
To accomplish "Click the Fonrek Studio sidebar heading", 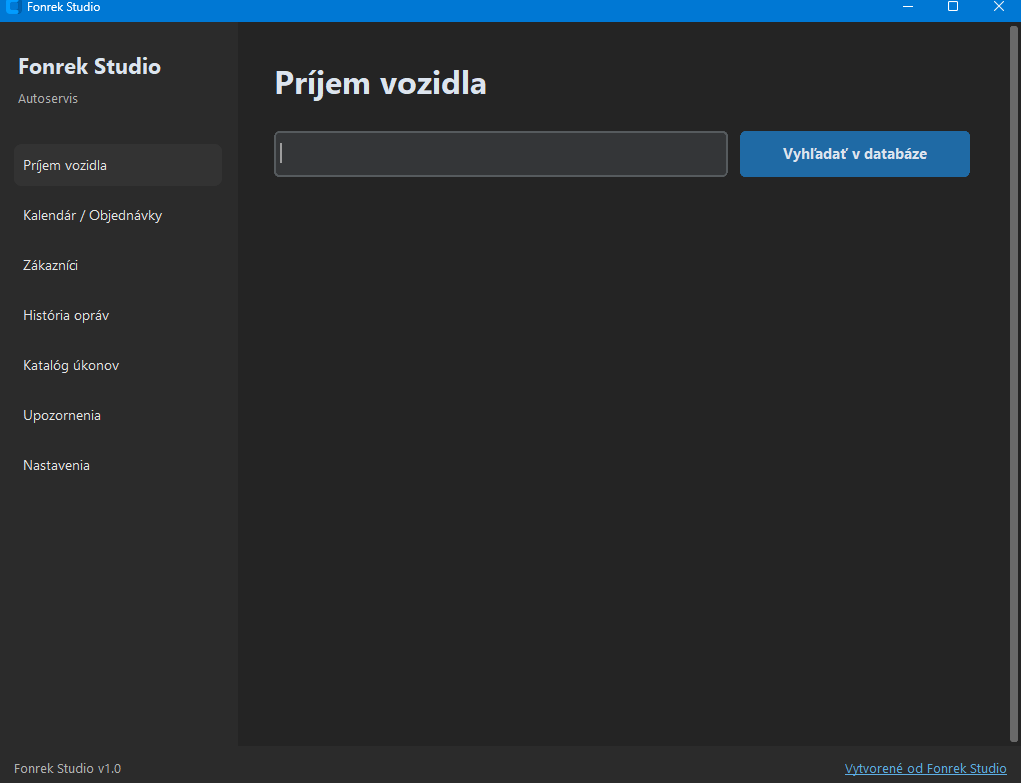I will (89, 66).
